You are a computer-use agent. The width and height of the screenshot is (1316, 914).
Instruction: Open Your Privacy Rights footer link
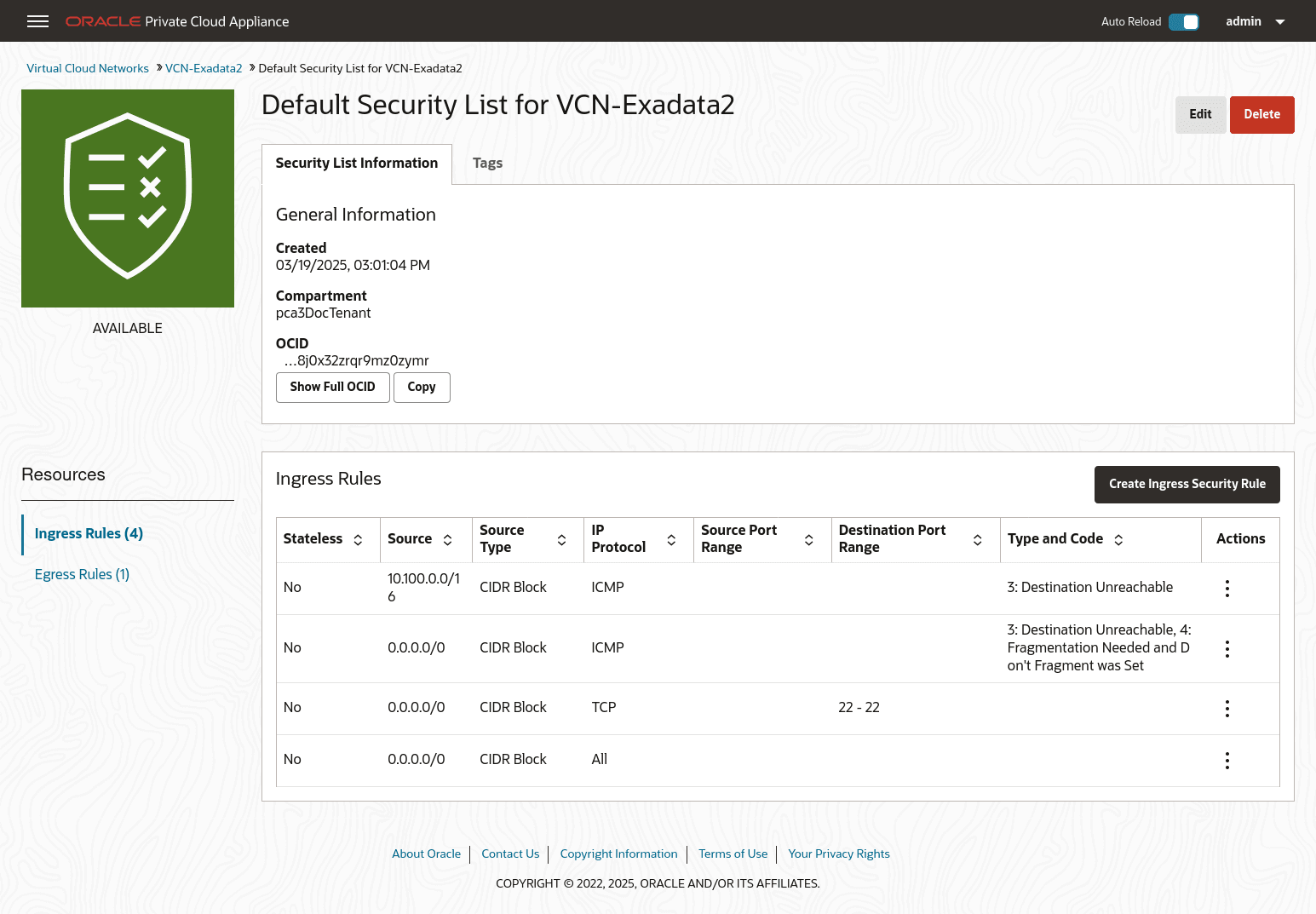pyautogui.click(x=839, y=854)
